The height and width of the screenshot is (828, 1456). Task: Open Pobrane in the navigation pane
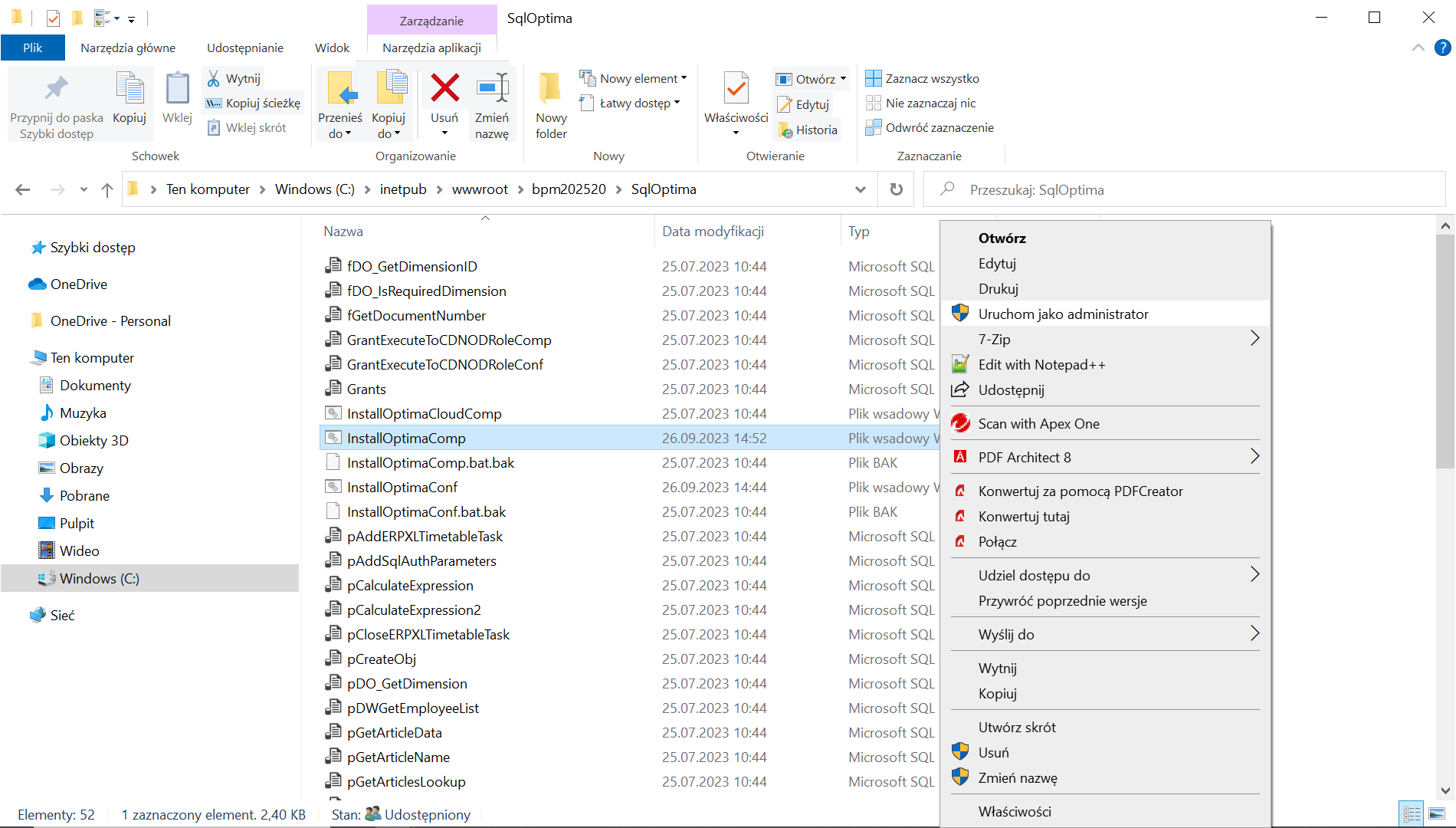84,495
